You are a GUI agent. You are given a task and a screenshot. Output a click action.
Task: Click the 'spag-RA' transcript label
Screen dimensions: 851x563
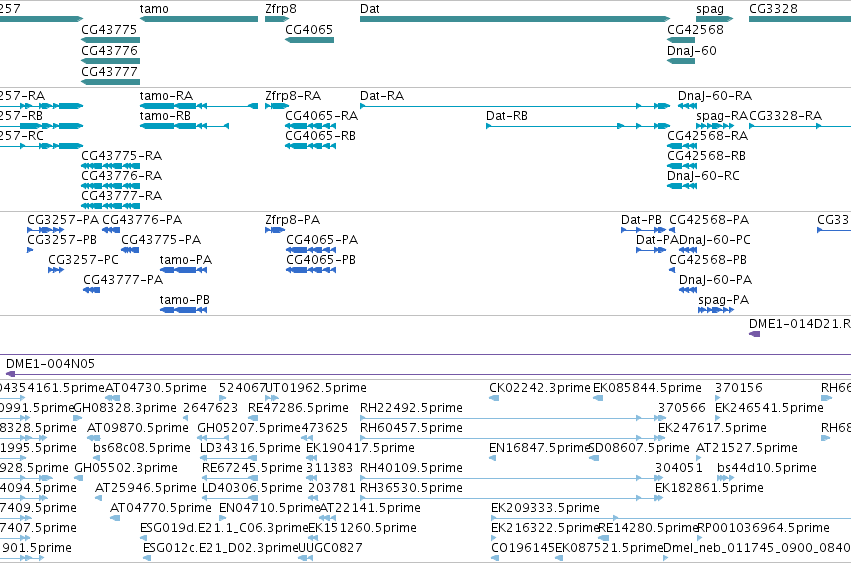click(x=722, y=116)
